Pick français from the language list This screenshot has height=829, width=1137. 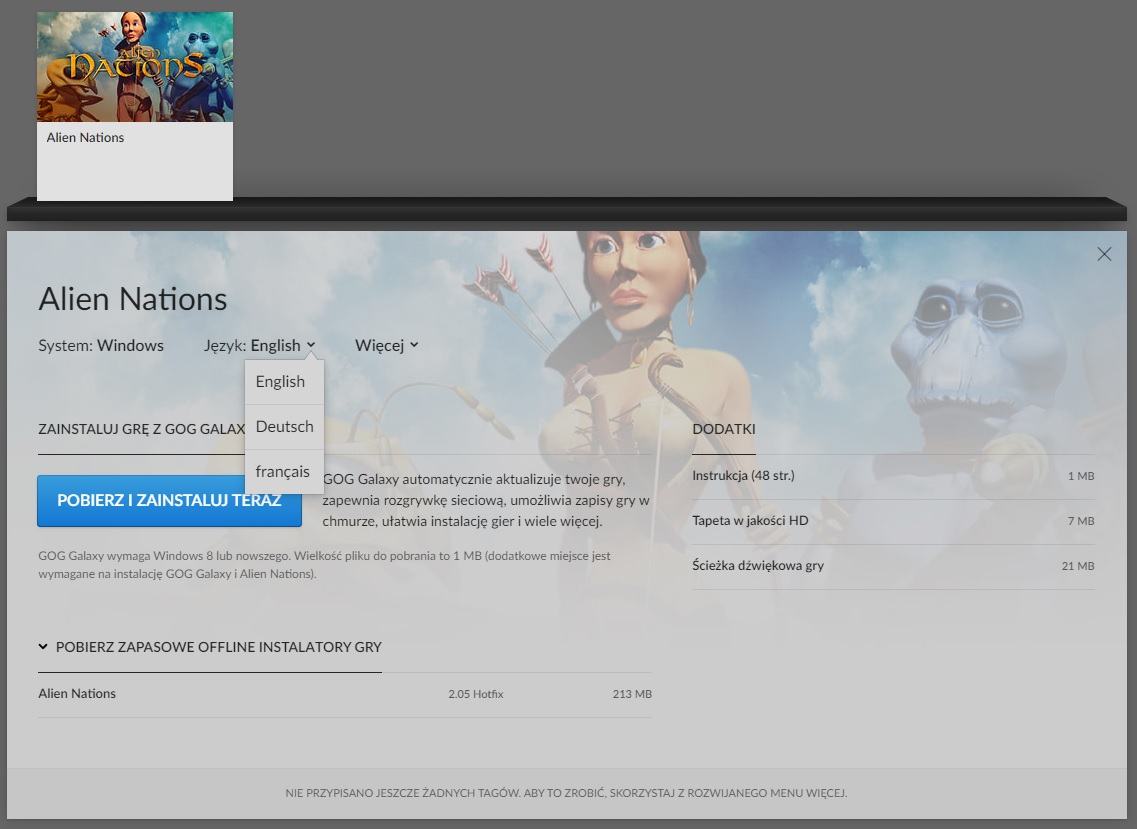point(284,472)
